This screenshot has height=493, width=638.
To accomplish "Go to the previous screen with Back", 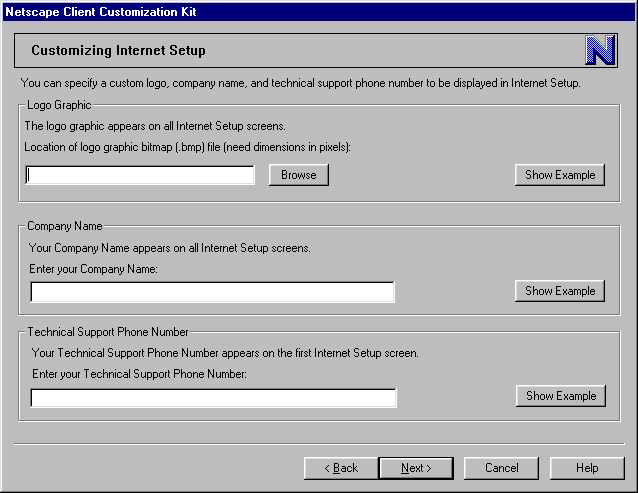I will [340, 468].
